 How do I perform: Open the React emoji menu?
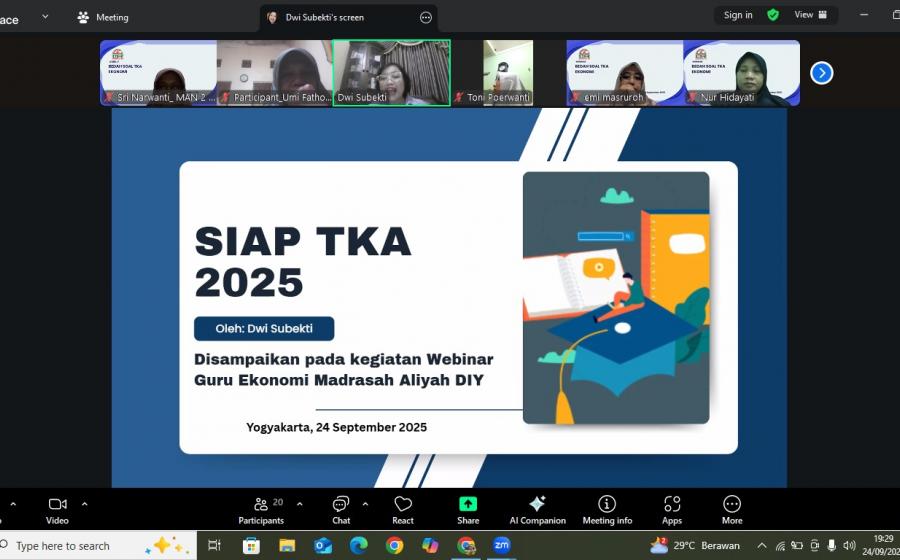(x=403, y=509)
